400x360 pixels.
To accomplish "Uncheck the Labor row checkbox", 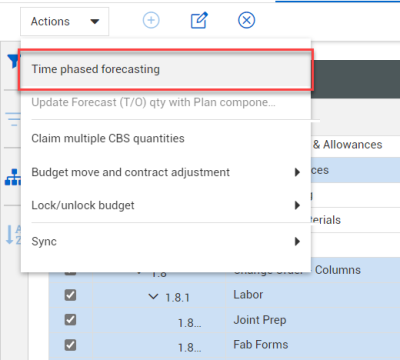I will click(70, 295).
